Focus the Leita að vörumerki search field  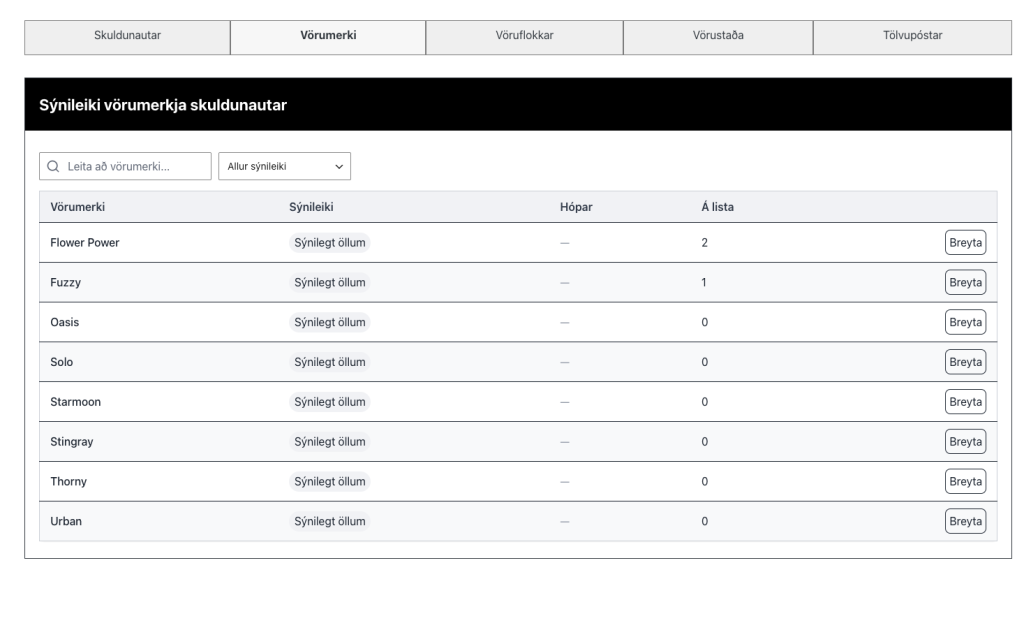pyautogui.click(x=125, y=166)
